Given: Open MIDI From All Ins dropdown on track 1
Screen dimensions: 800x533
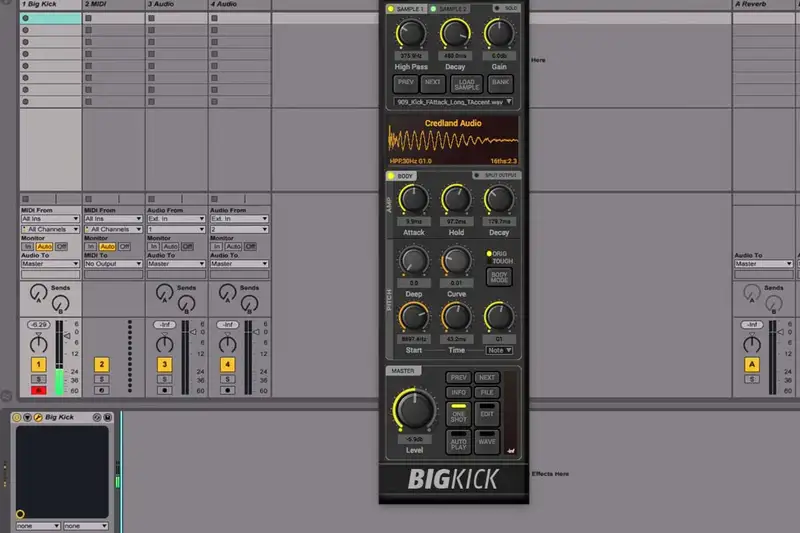Looking at the screenshot, I should (x=50, y=219).
